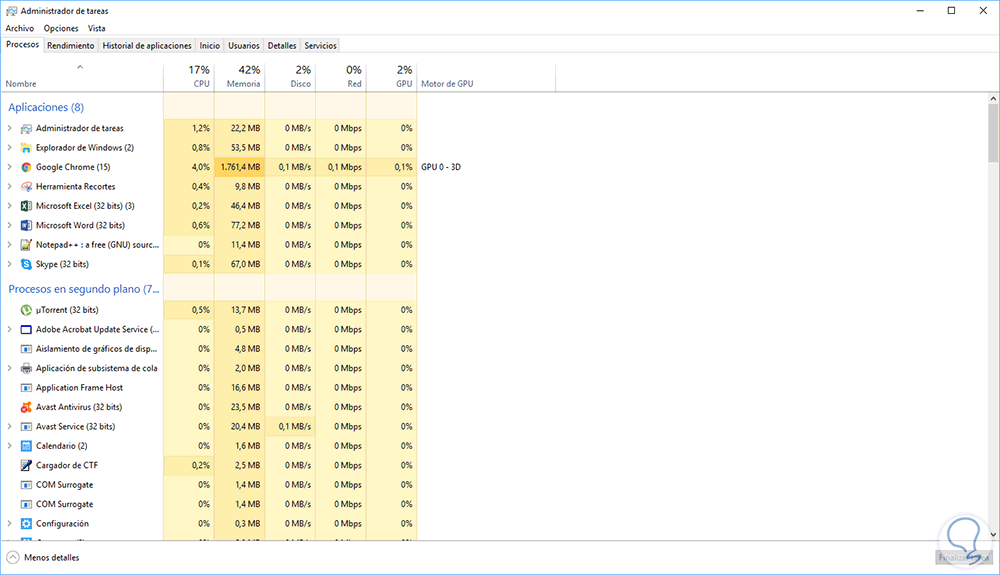Expand the Skype (32 bits) entry
This screenshot has width=1000, height=575.
[10, 265]
